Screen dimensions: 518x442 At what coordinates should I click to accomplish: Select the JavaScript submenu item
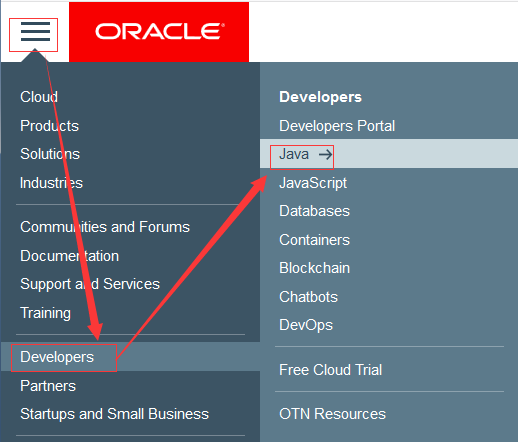pos(313,183)
